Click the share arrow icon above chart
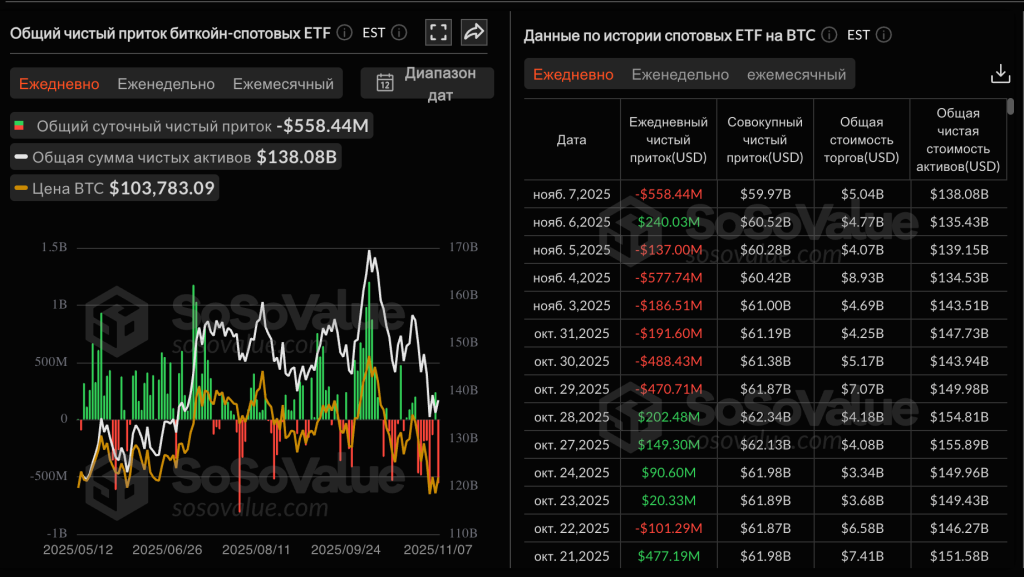This screenshot has width=1024, height=577. point(474,32)
